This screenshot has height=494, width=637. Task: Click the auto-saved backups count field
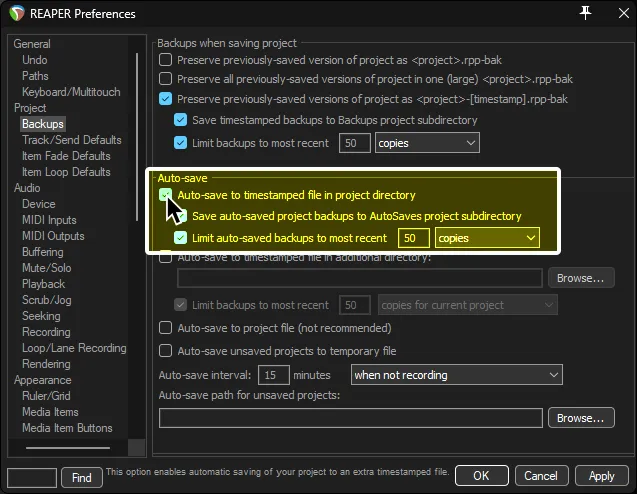[x=414, y=238]
